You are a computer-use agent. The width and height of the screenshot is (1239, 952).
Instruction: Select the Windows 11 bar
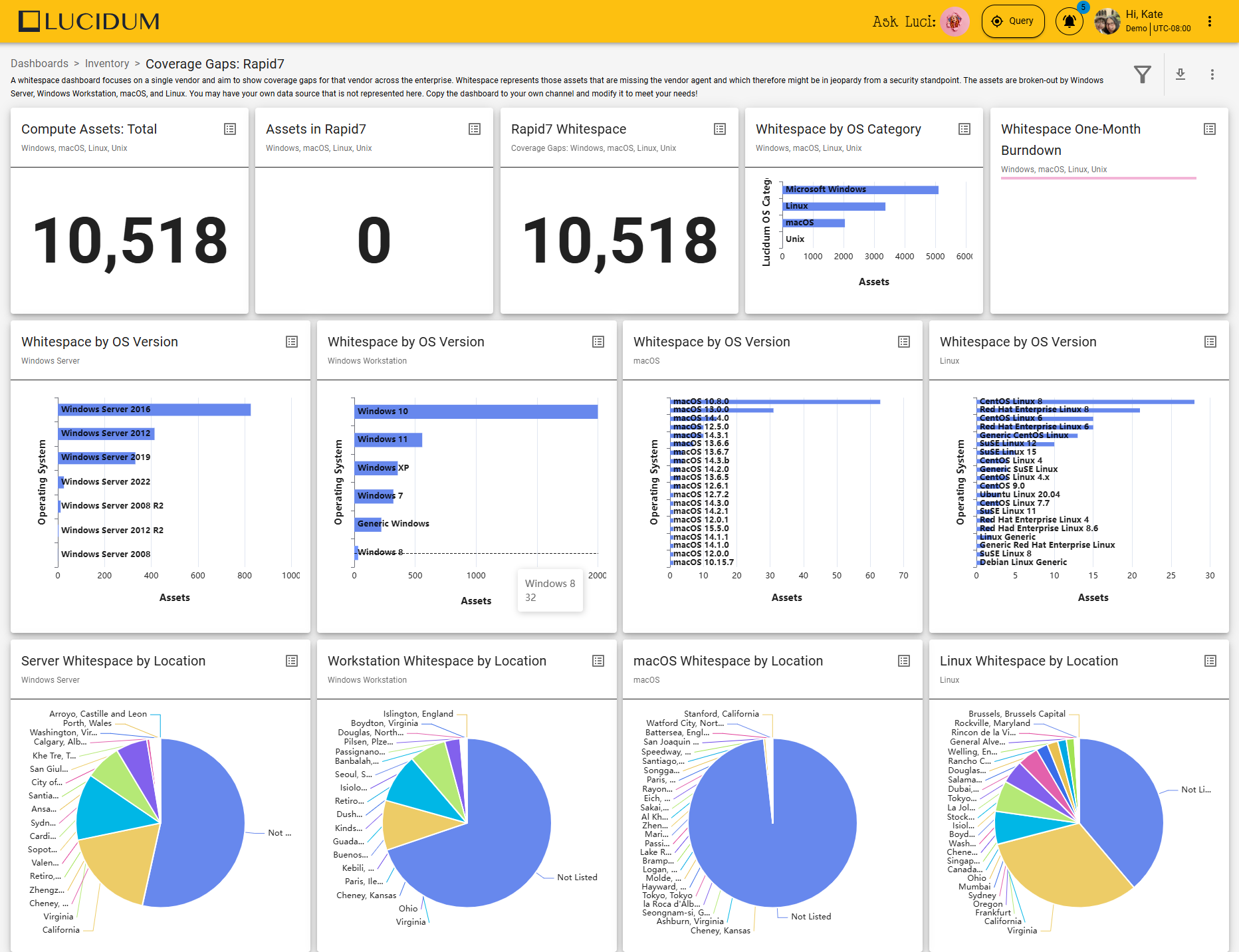coord(388,439)
